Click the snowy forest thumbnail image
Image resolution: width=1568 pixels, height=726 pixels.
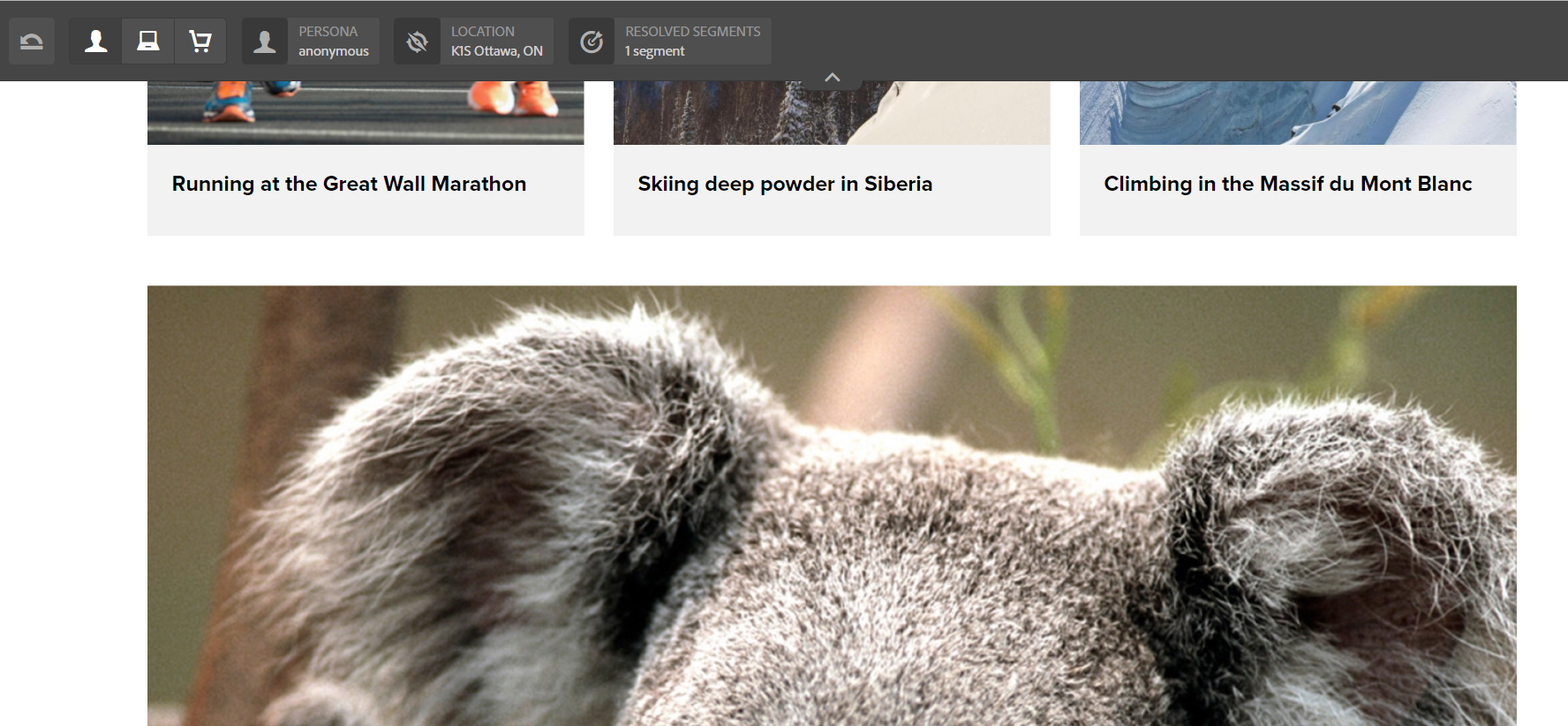click(832, 115)
